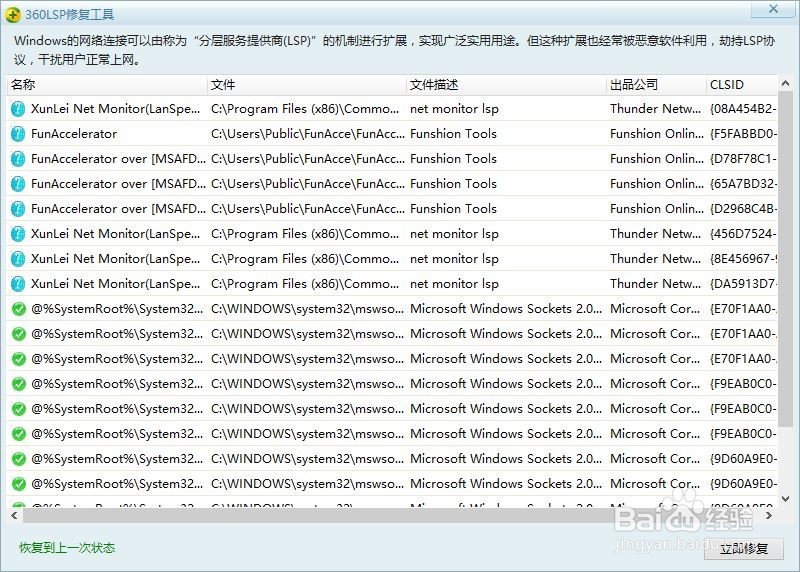Click the vertical scrollbar thumb
This screenshot has width=800, height=572.
click(786, 260)
